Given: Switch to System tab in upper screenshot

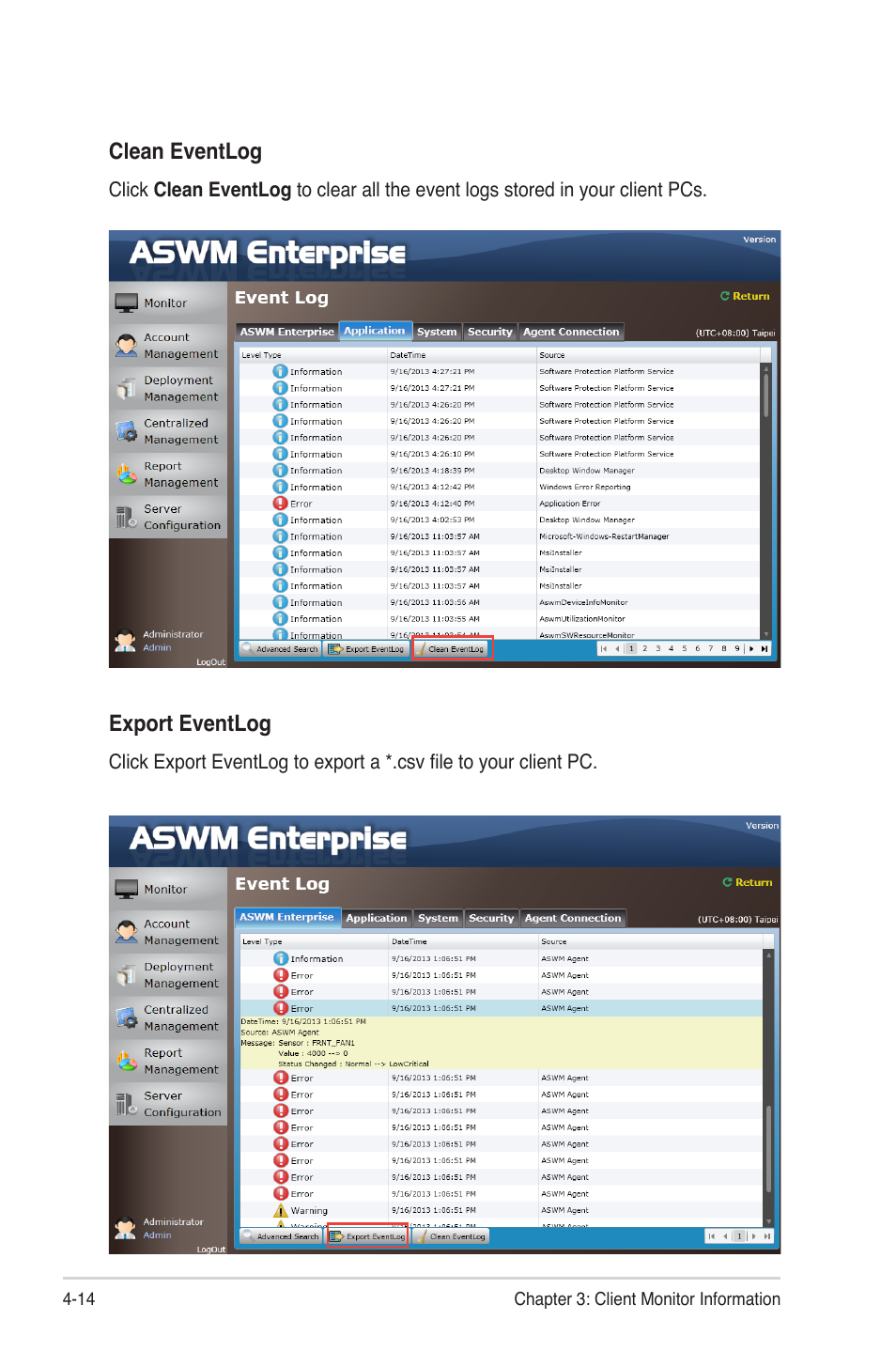Looking at the screenshot, I should (x=437, y=332).
